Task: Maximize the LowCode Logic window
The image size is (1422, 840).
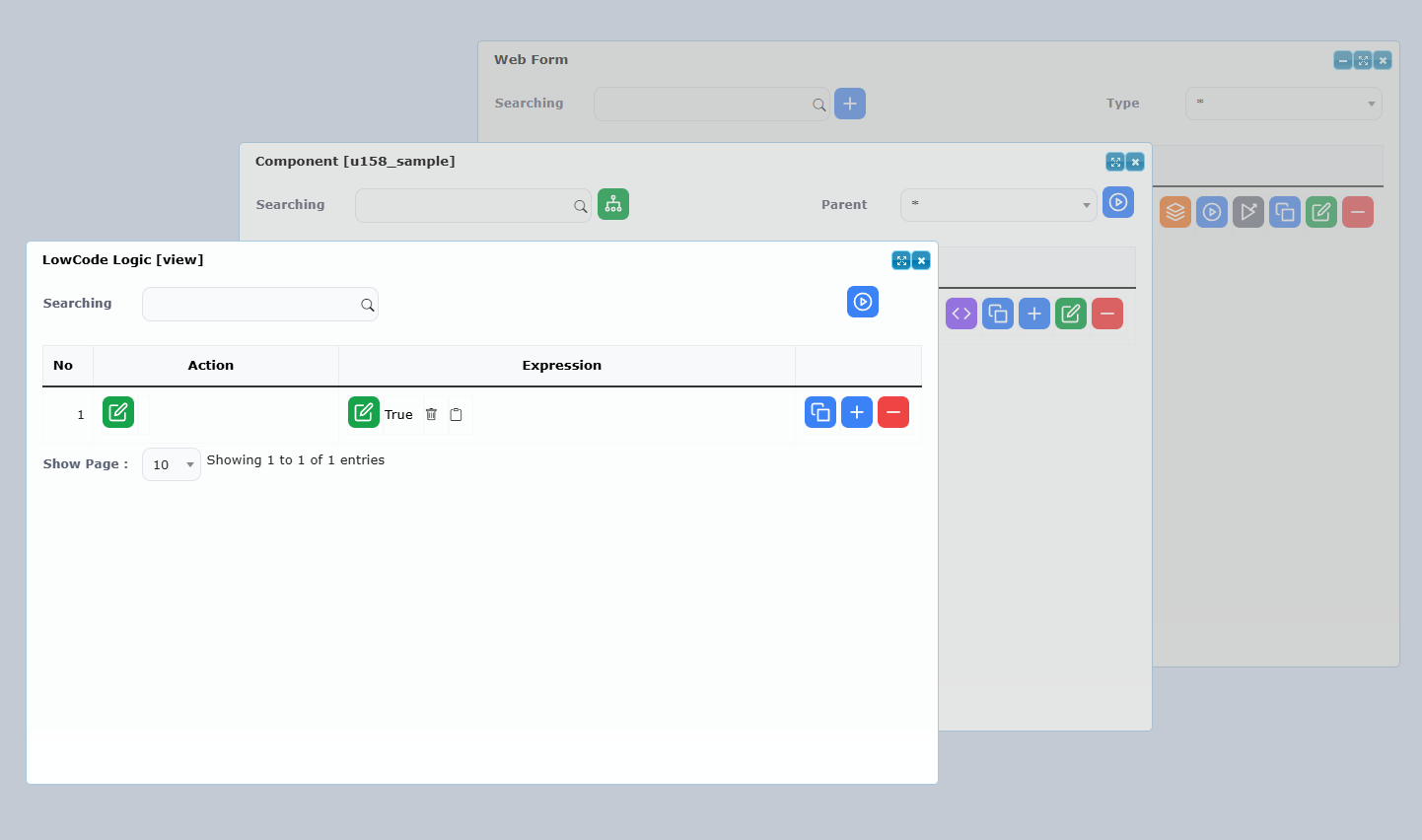Action: (x=901, y=260)
